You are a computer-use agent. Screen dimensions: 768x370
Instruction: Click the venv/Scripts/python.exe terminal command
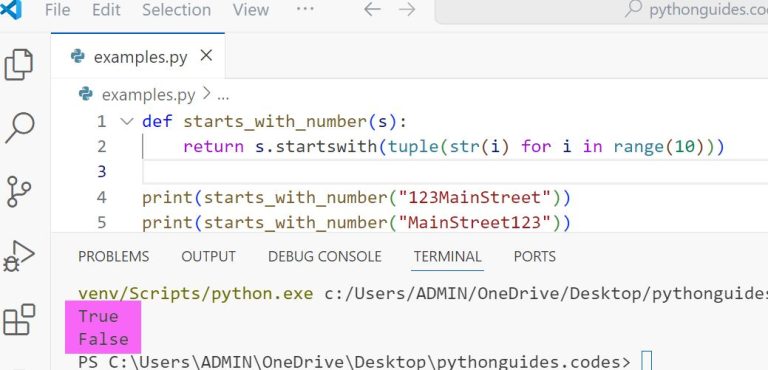(195, 294)
